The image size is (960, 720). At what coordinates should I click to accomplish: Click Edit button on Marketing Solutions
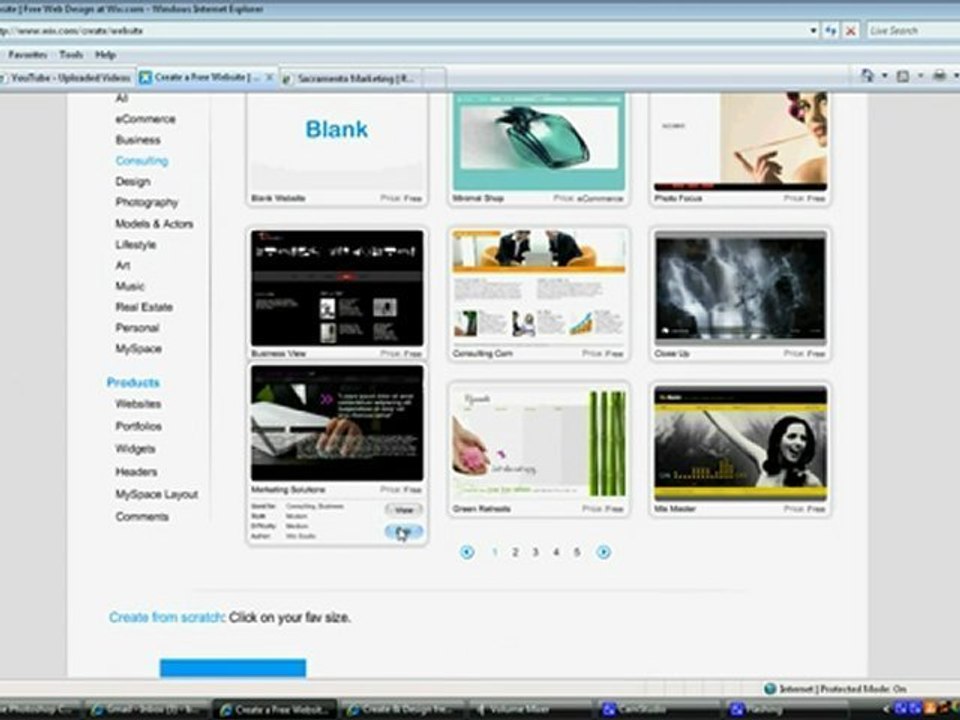403,531
